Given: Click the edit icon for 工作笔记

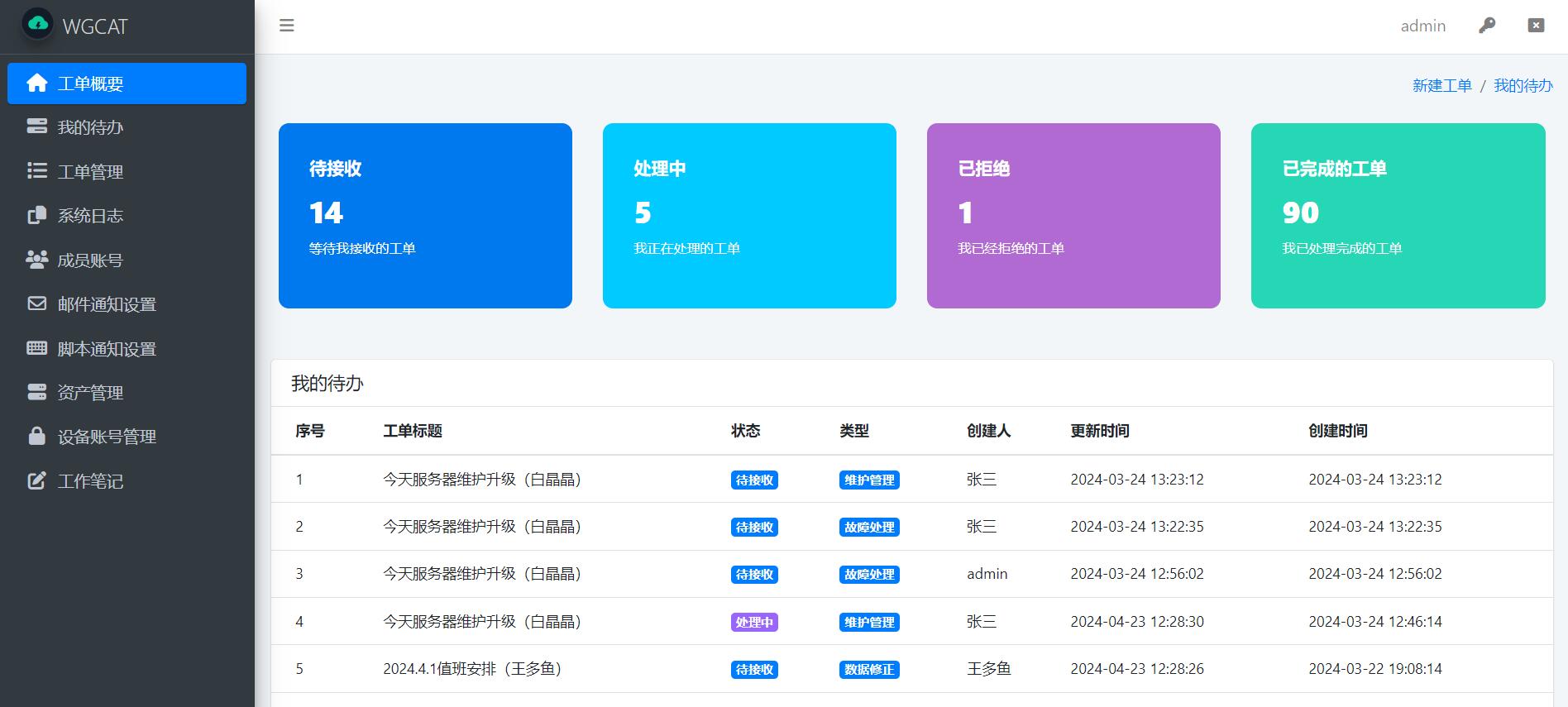Looking at the screenshot, I should 37,480.
